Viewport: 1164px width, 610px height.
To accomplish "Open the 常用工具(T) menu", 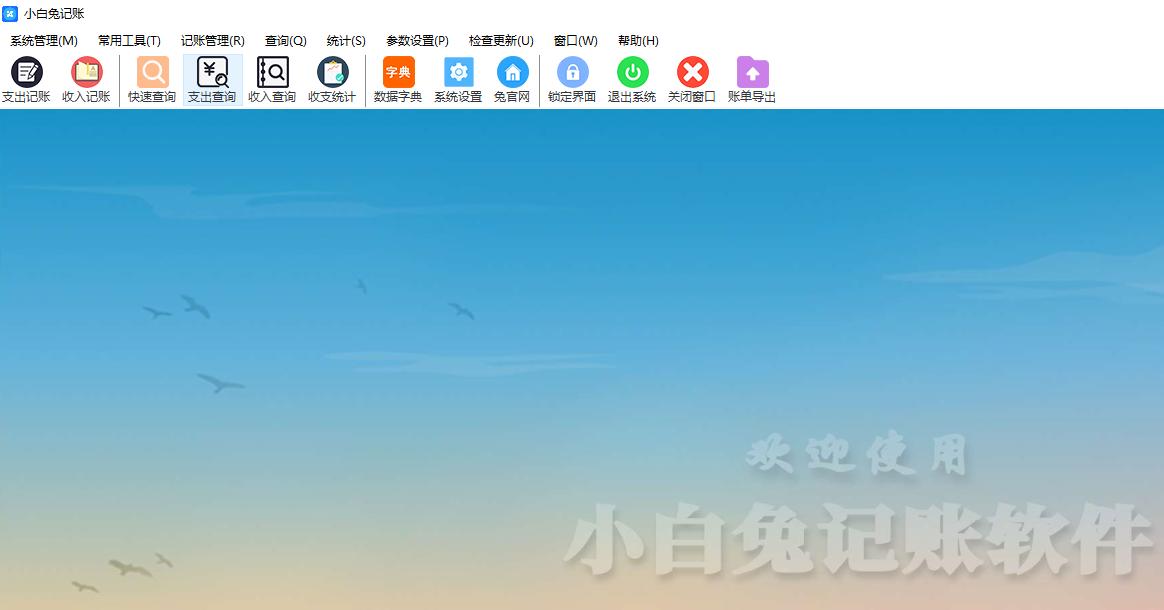I will (129, 41).
